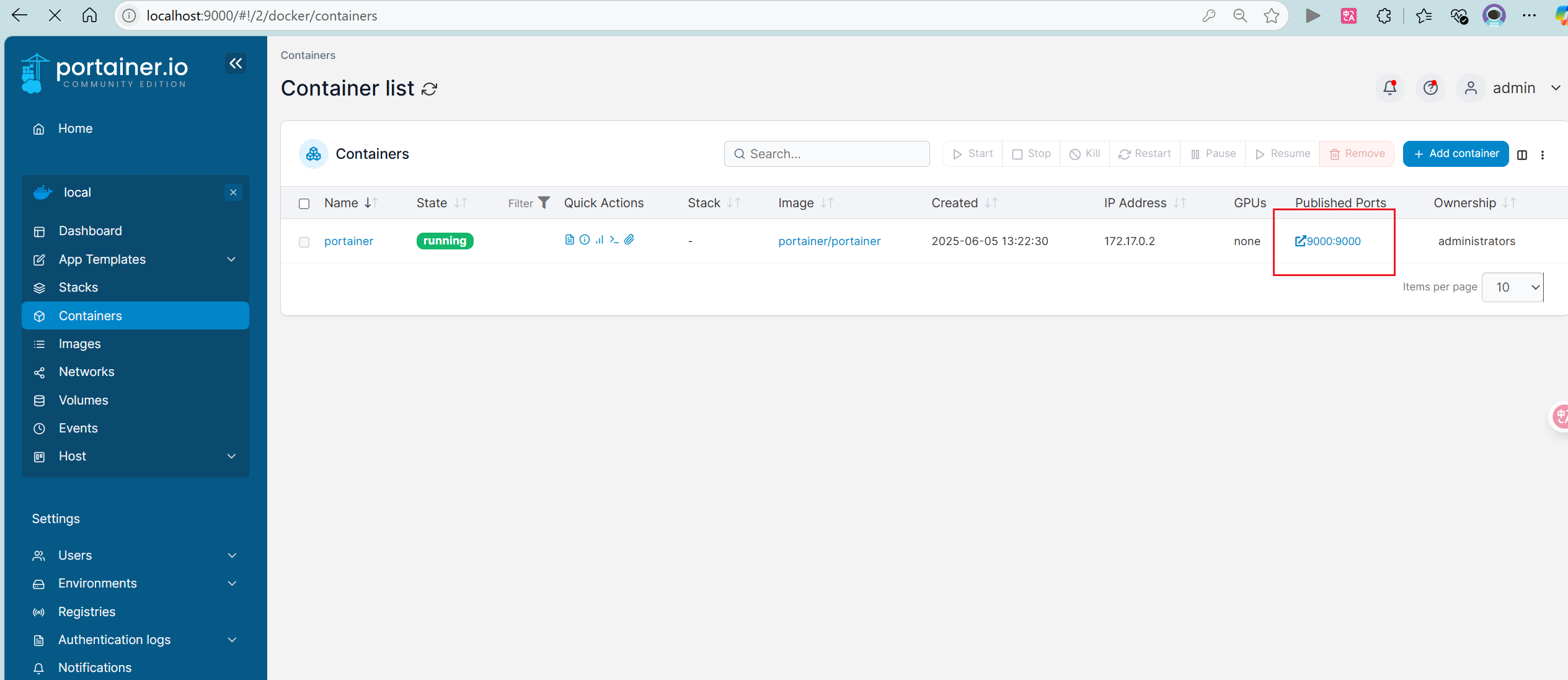
Task: Open table settings three-dot menu
Action: point(1543,154)
